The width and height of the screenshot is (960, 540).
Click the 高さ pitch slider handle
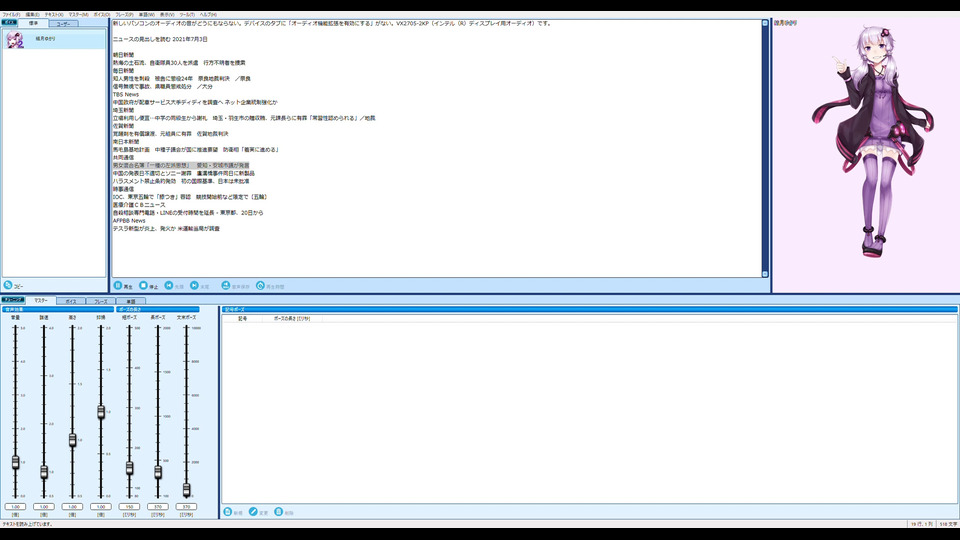pyautogui.click(x=72, y=440)
